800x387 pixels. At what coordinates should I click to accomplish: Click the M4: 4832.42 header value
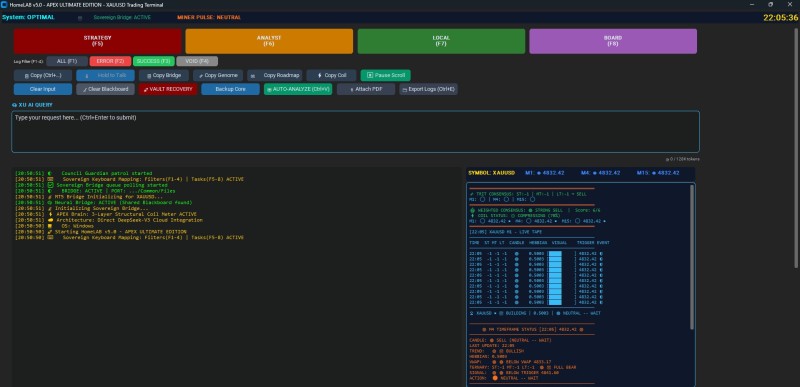click(x=601, y=173)
